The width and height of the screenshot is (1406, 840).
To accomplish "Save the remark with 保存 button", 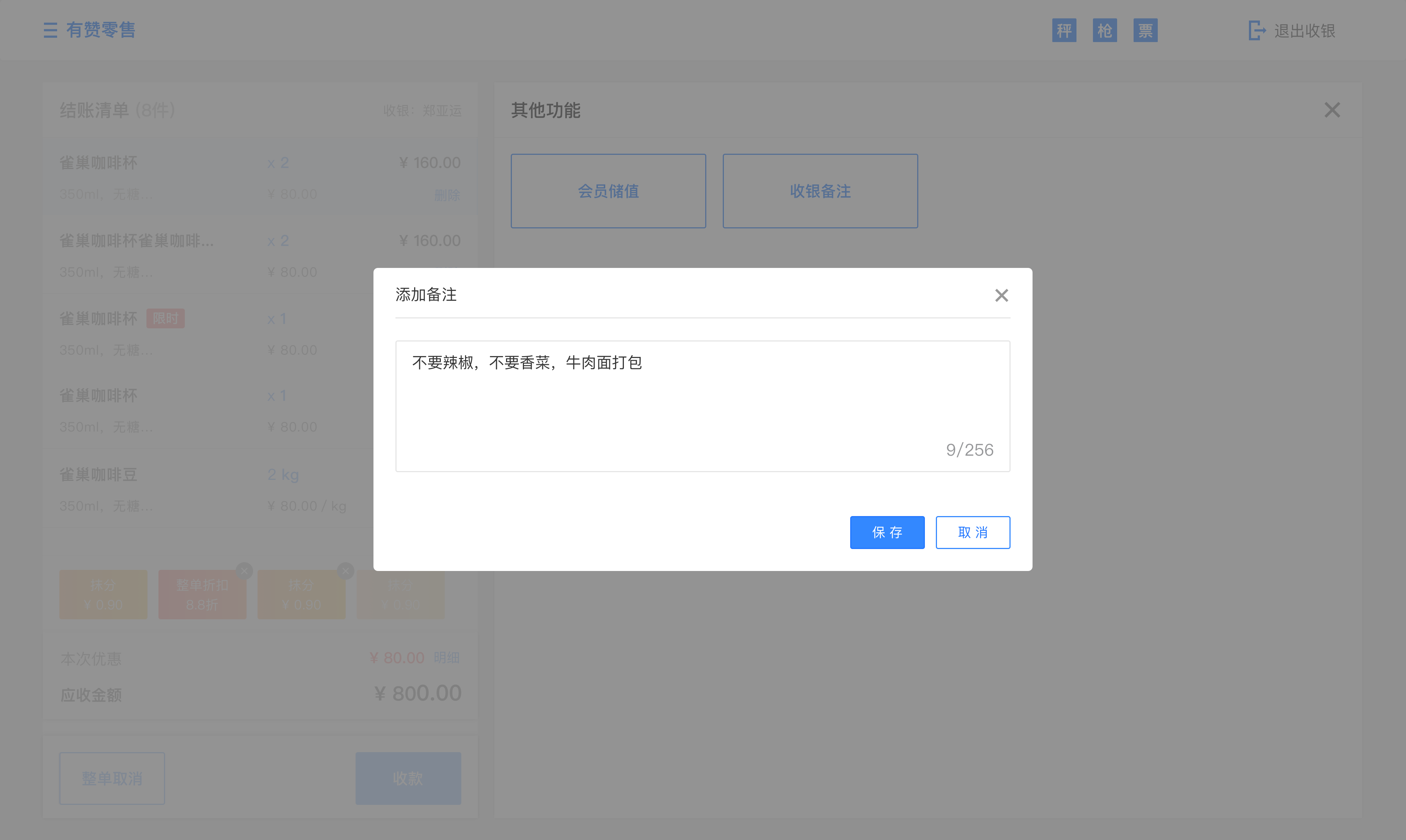I will coord(887,532).
